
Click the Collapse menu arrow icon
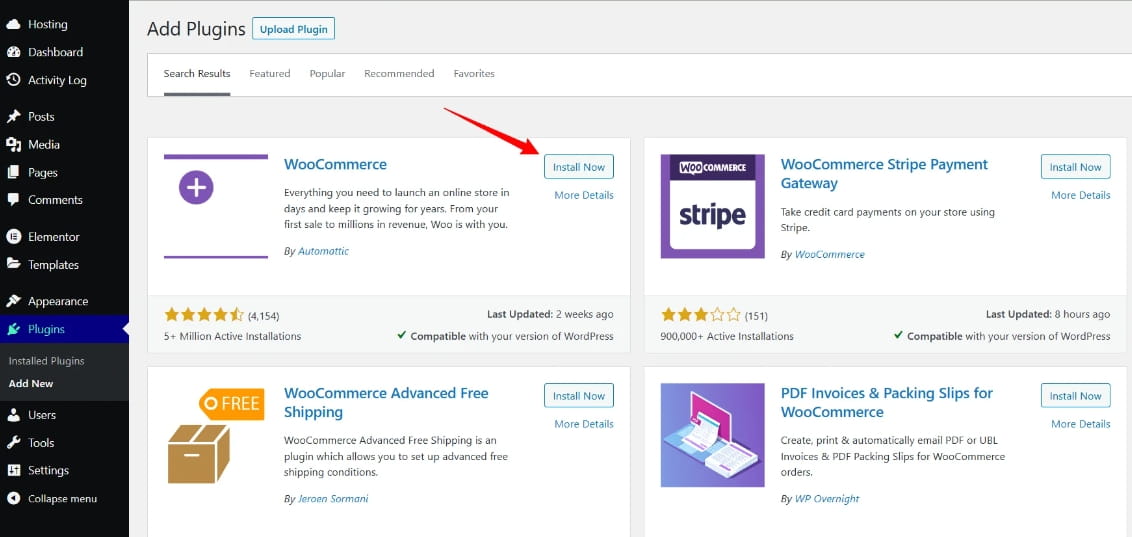(13, 499)
